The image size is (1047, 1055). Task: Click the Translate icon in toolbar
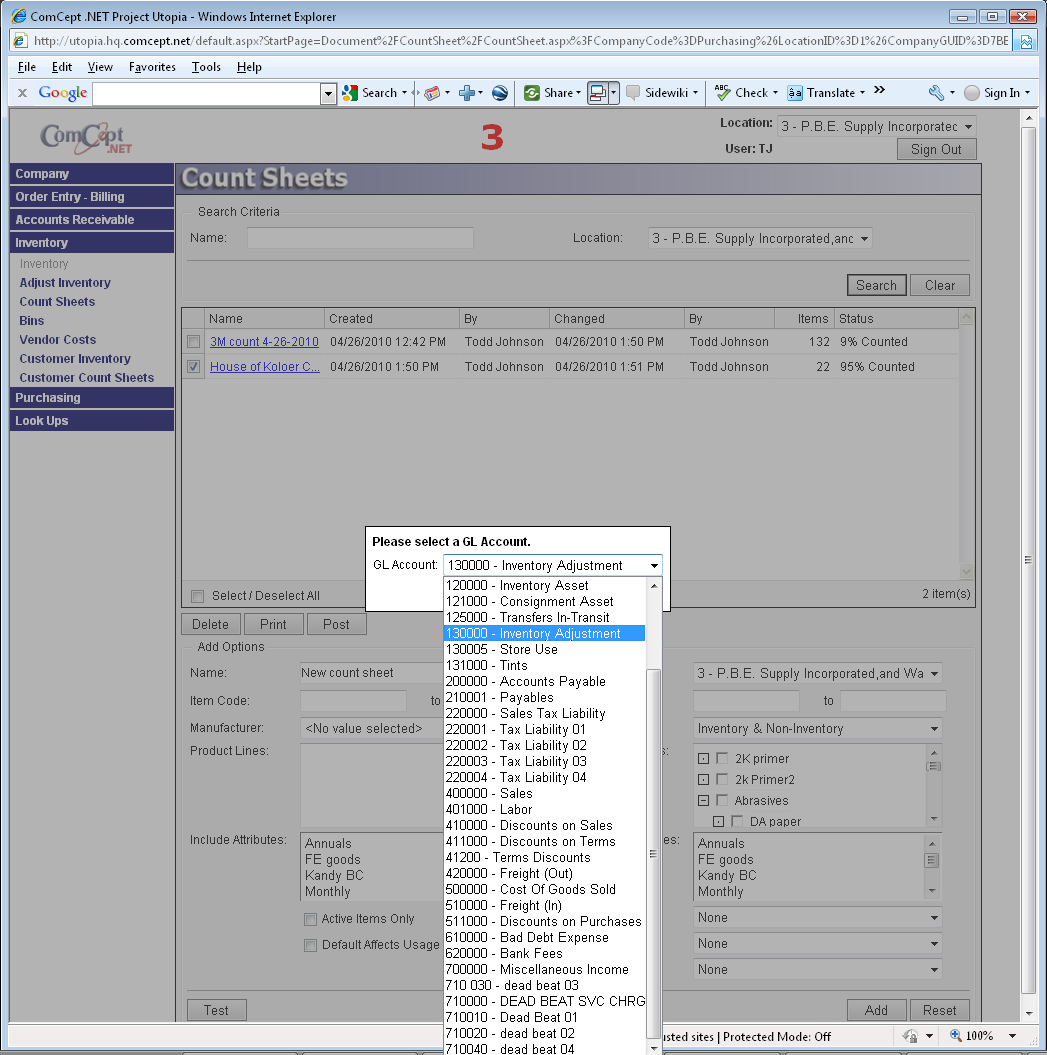click(x=795, y=93)
